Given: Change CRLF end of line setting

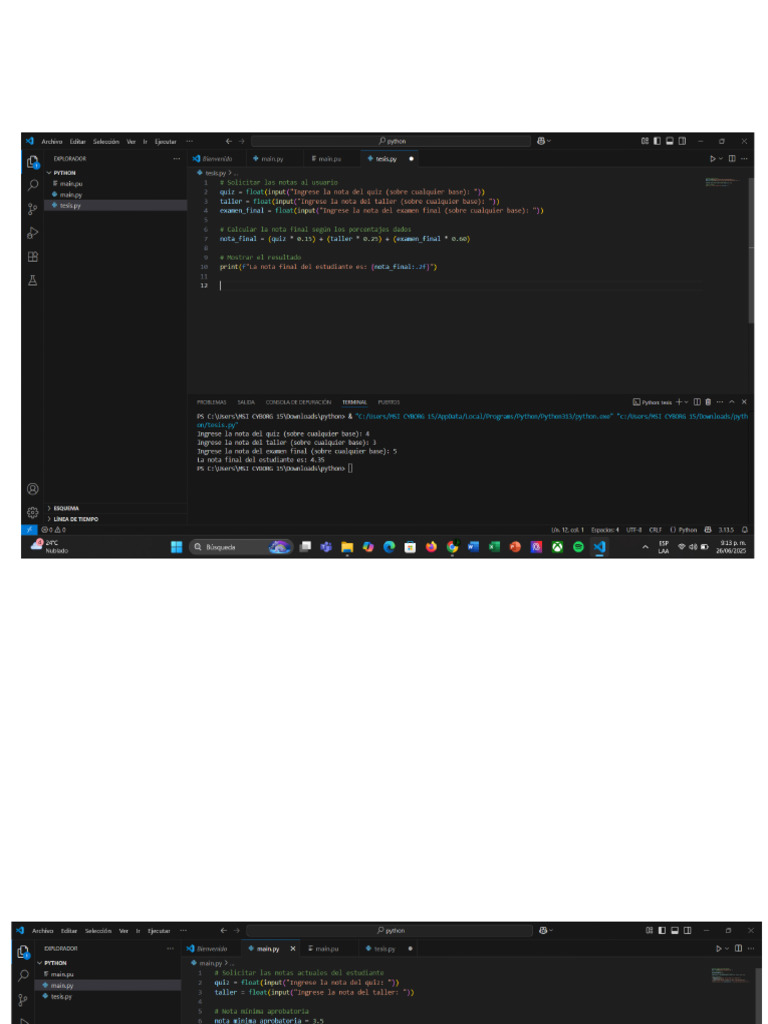Looking at the screenshot, I should coord(655,530).
